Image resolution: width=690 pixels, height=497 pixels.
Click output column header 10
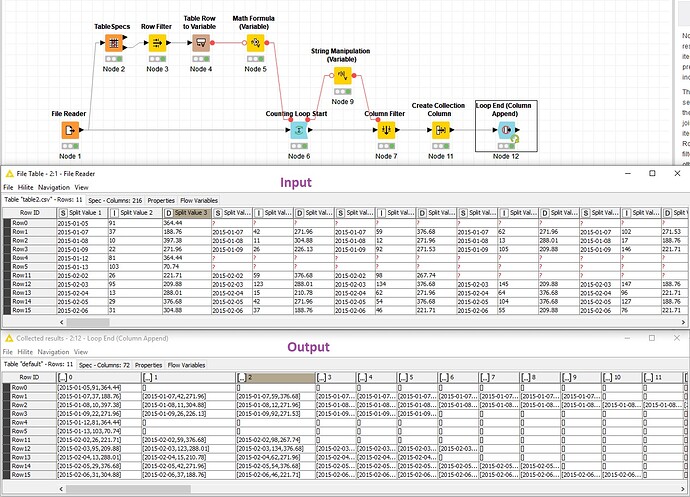(621, 377)
